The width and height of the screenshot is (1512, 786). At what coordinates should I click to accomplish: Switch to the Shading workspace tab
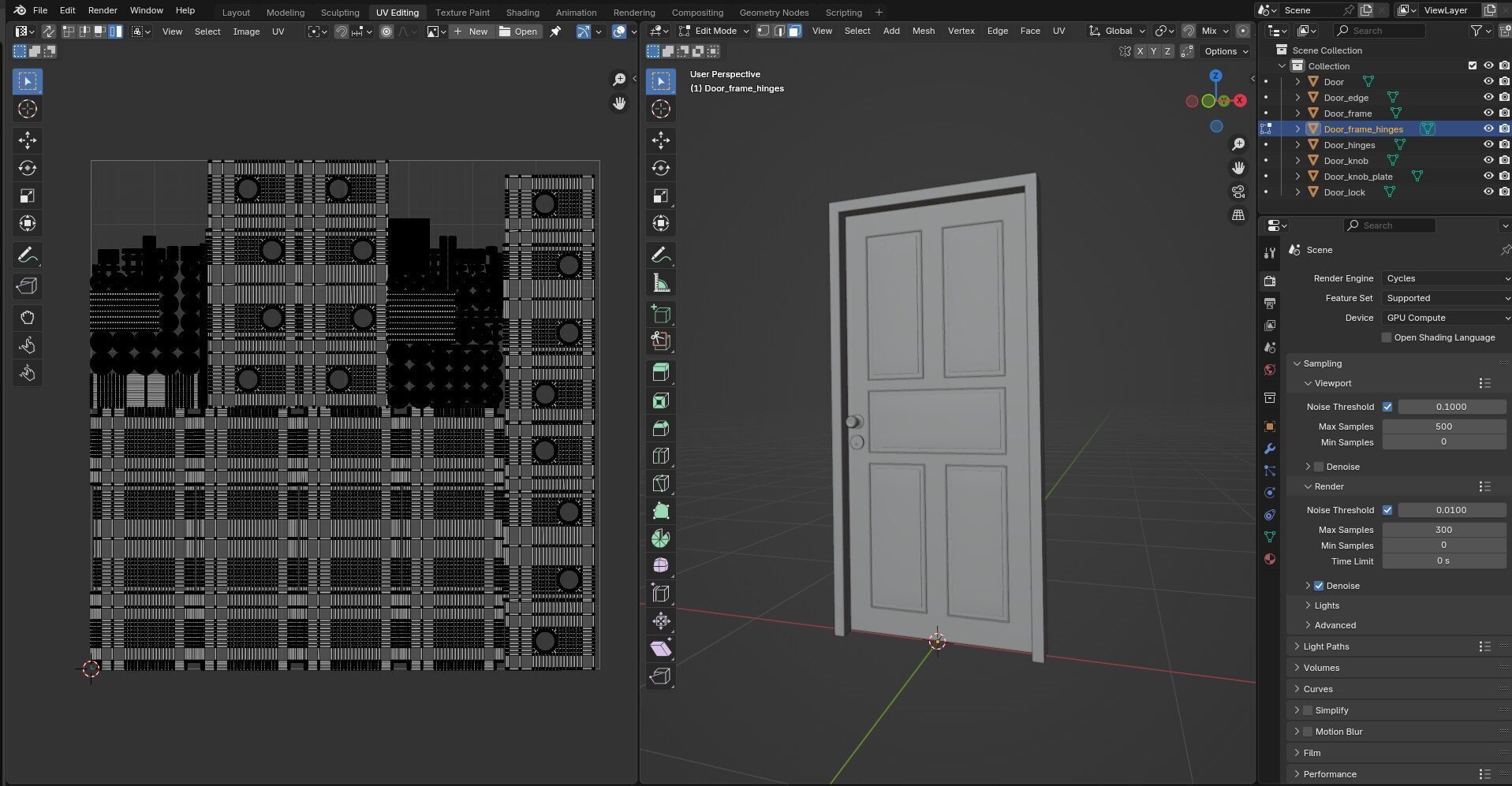click(522, 12)
